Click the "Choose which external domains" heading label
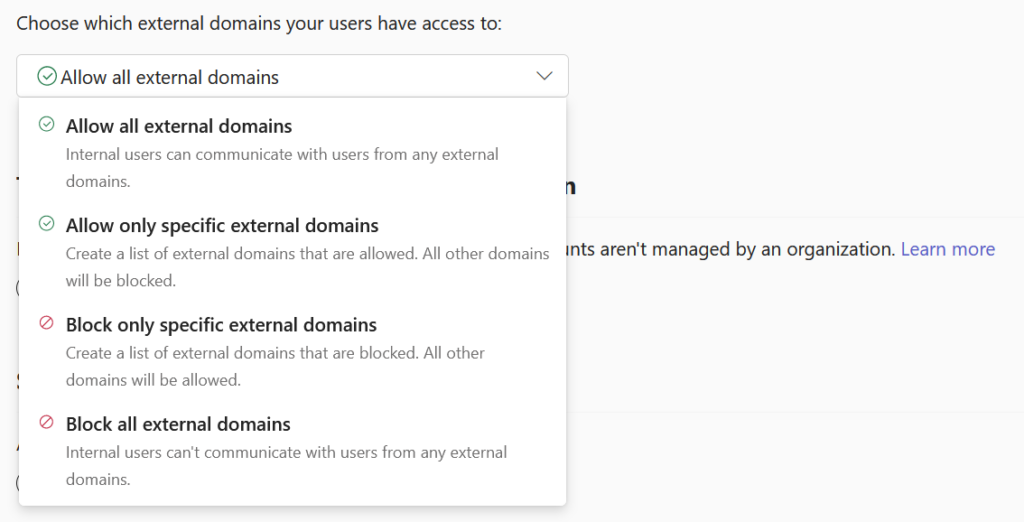The width and height of the screenshot is (1024, 522). coord(259,23)
